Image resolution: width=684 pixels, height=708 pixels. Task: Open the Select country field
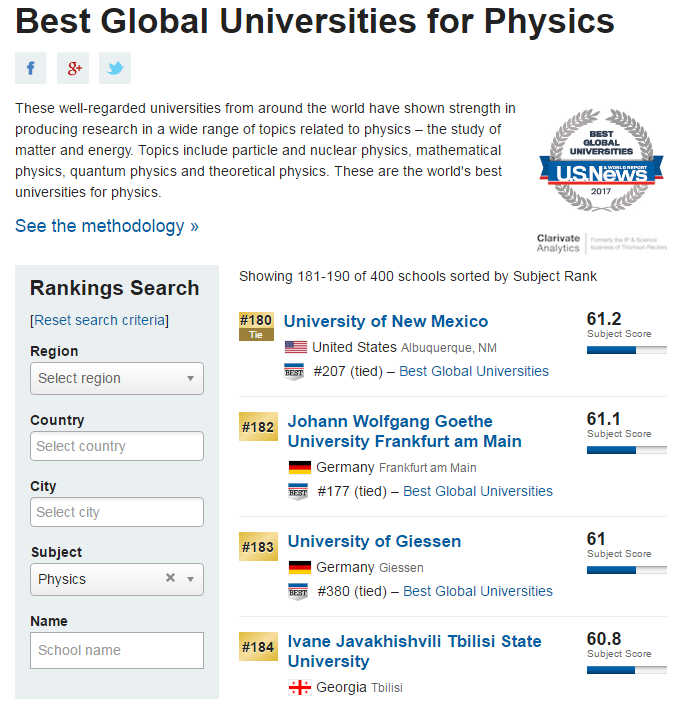[117, 446]
